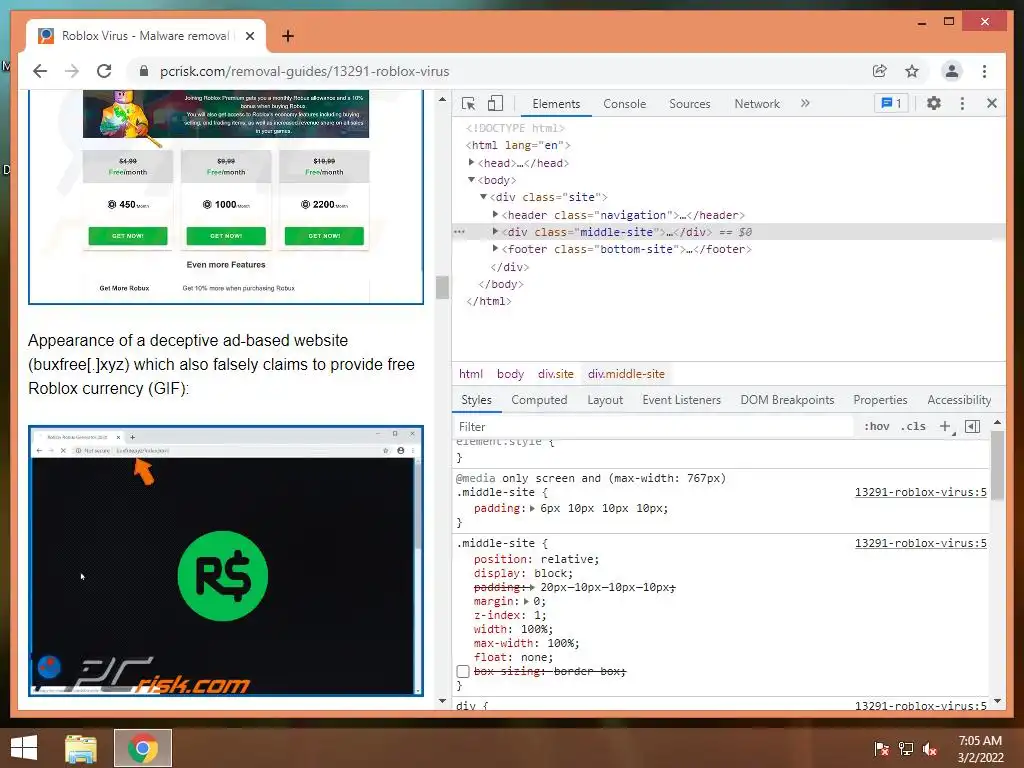Select body in the breadcrumb bar

(x=510, y=374)
